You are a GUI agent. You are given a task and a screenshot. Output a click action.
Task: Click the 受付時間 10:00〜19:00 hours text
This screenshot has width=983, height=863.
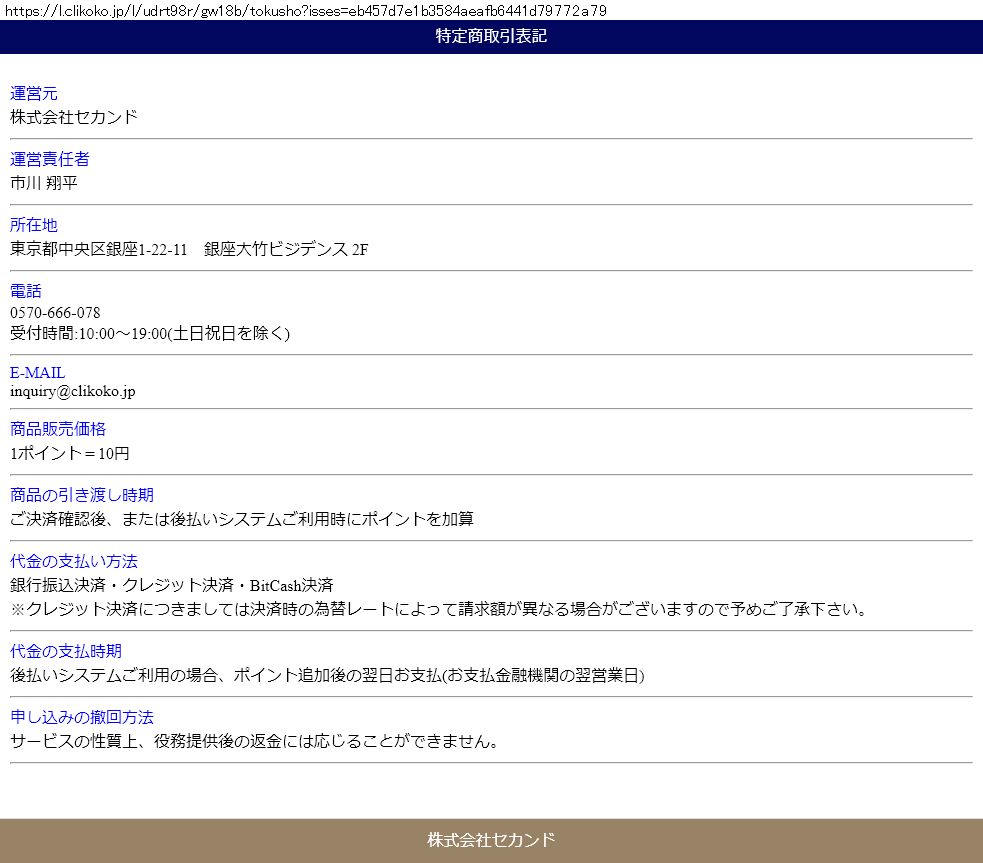point(150,333)
